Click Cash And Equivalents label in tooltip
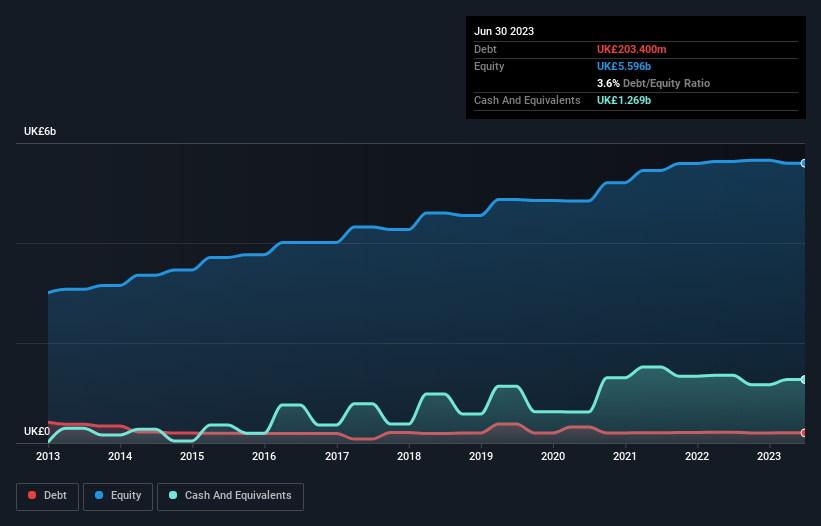This screenshot has height=526, width=821. [527, 100]
